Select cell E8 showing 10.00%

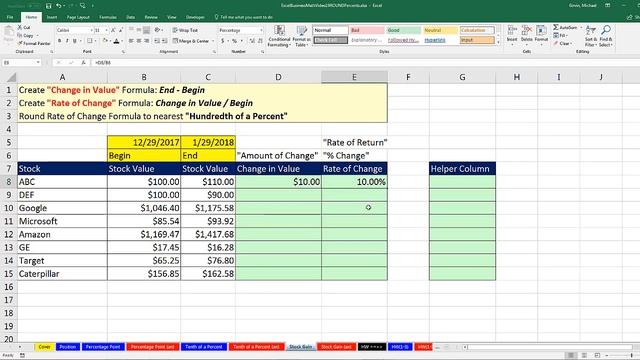pos(354,182)
